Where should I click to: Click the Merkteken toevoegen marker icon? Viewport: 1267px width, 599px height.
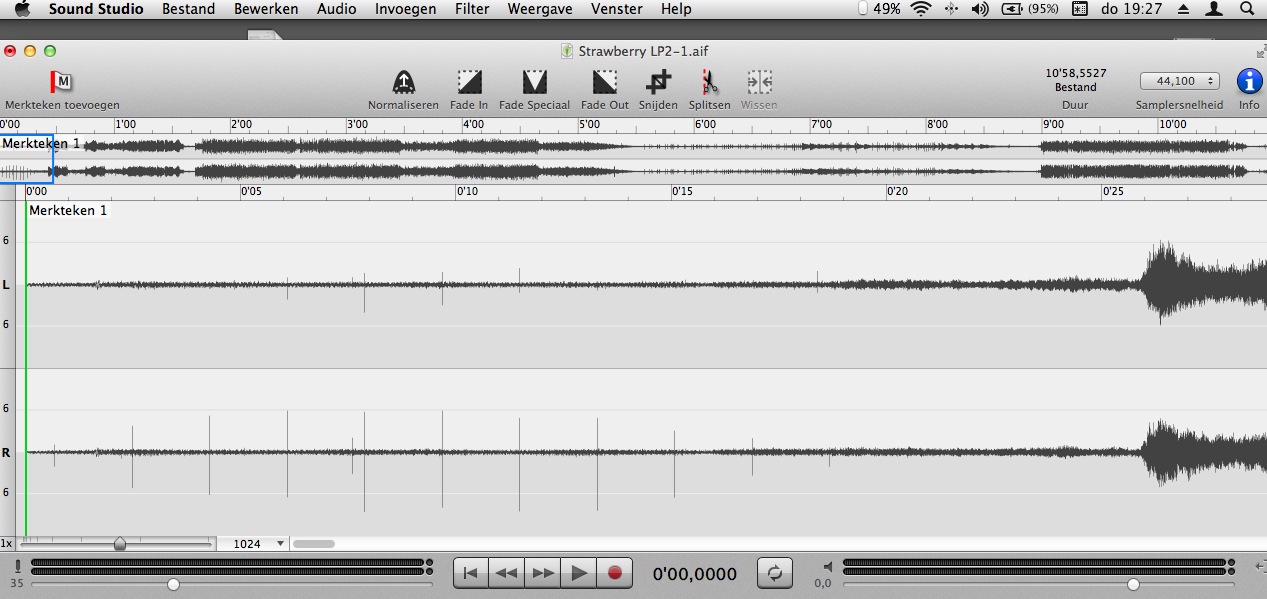(62, 82)
